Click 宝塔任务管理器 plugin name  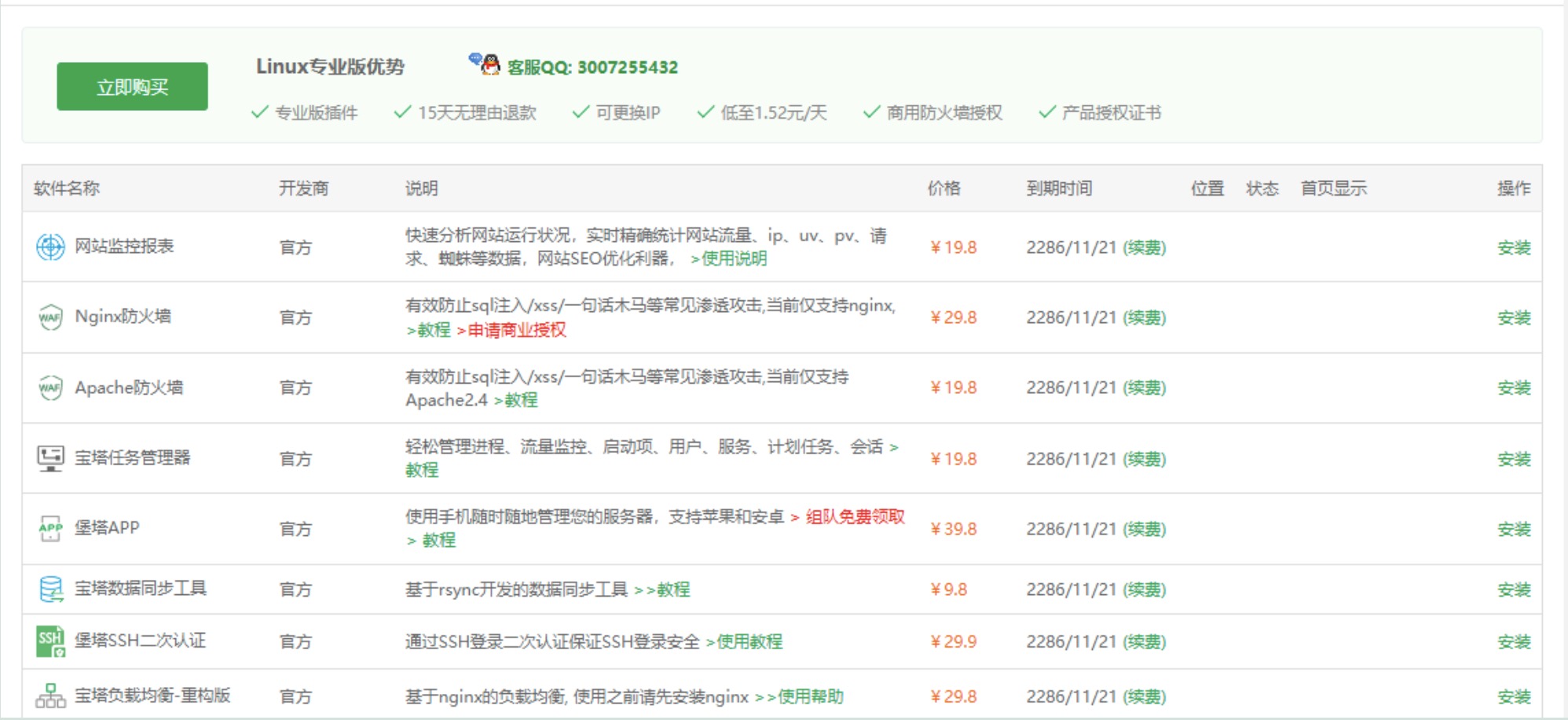[x=132, y=457]
